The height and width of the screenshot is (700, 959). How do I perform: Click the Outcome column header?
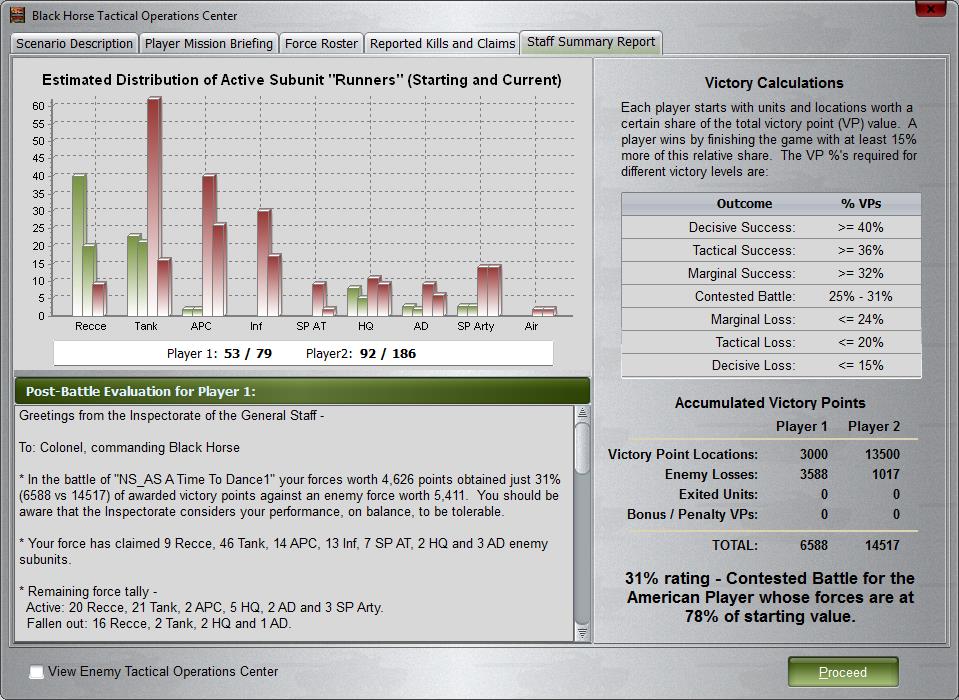744,204
